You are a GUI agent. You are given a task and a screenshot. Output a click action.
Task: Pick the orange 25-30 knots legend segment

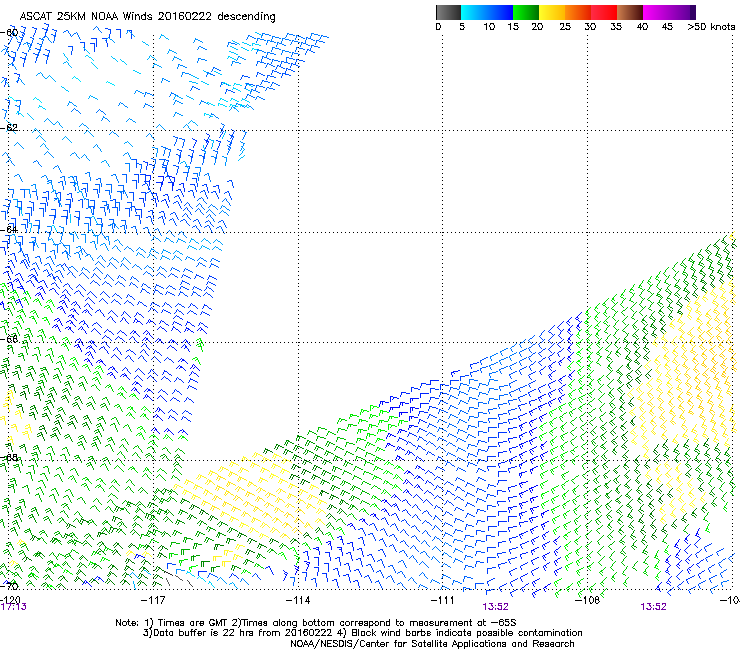point(578,12)
